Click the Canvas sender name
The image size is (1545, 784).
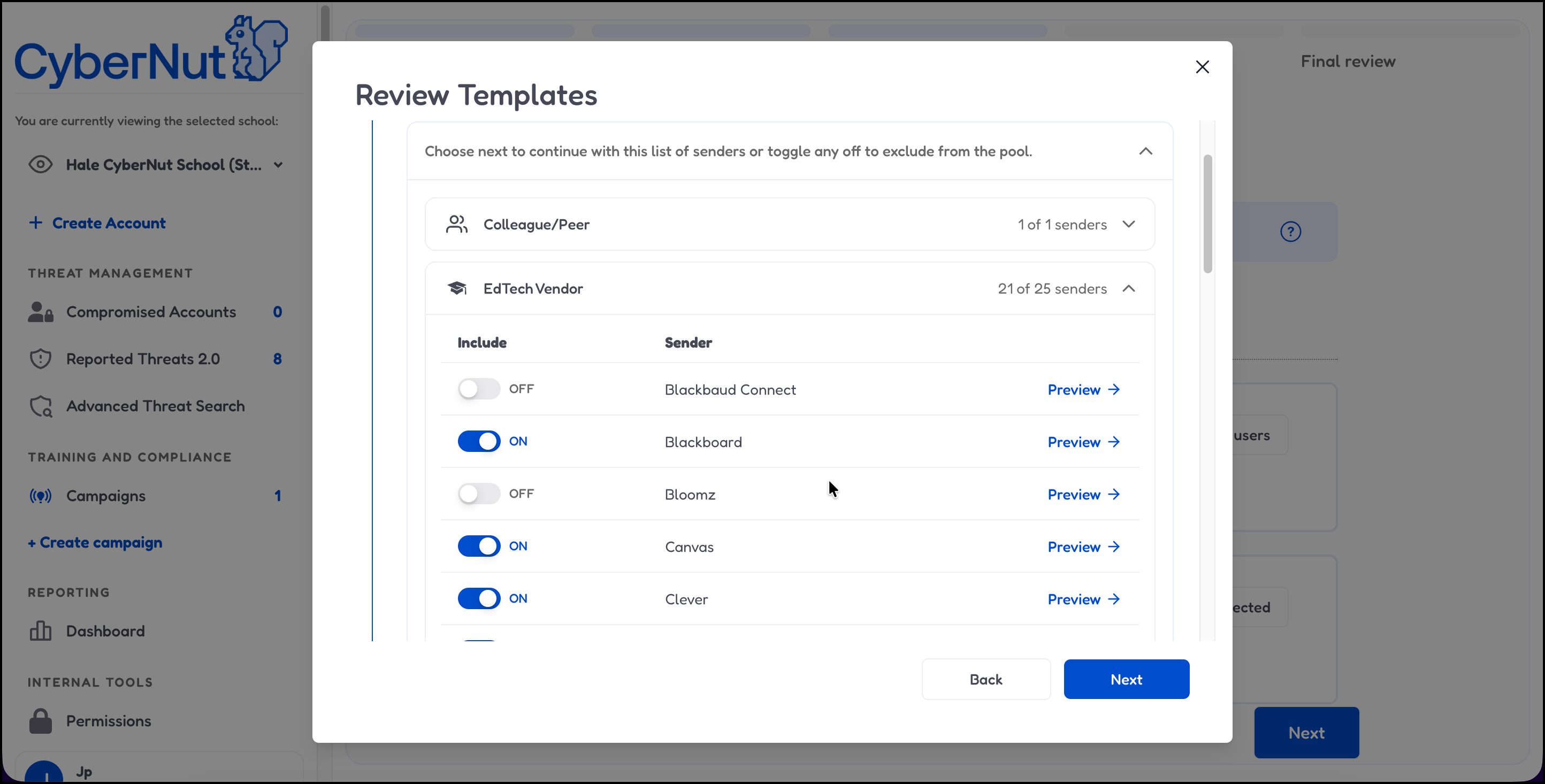pyautogui.click(x=689, y=547)
